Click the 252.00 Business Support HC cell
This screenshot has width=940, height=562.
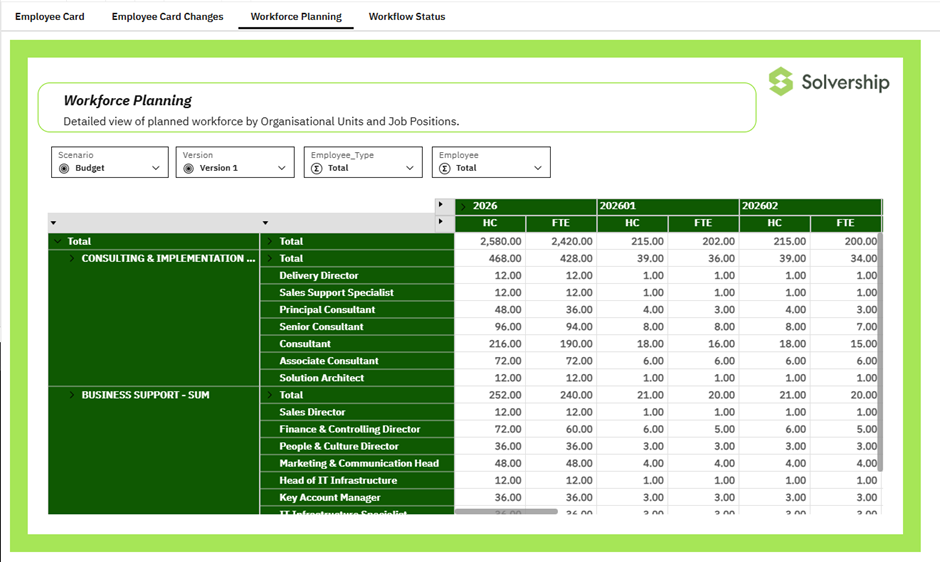[x=490, y=395]
